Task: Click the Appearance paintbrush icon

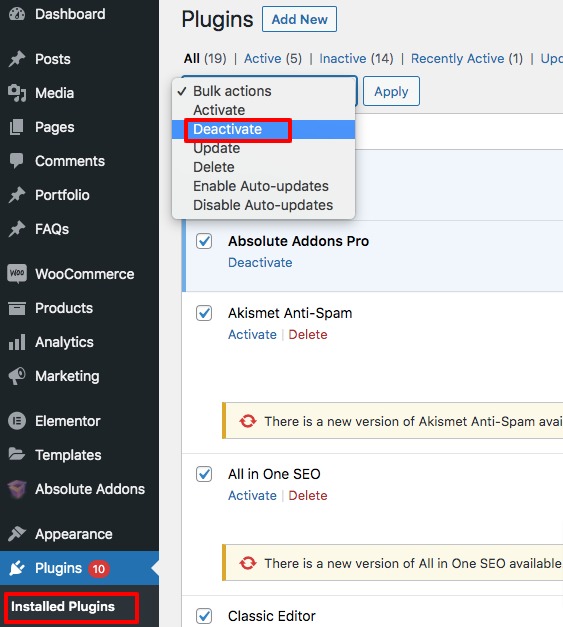Action: pyautogui.click(x=17, y=534)
